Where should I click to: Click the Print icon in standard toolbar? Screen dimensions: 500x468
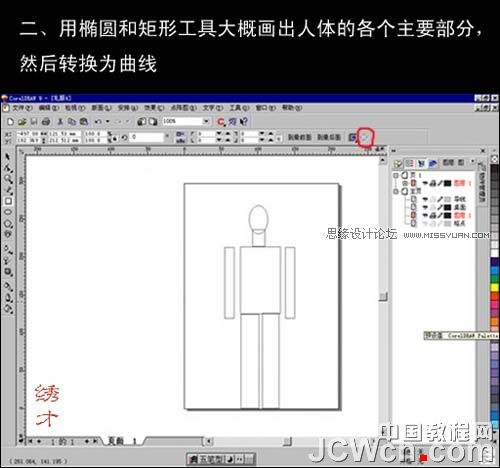46,122
